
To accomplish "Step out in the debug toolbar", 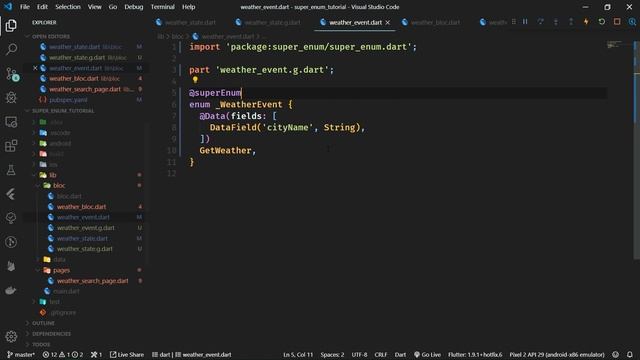I will coord(571,22).
